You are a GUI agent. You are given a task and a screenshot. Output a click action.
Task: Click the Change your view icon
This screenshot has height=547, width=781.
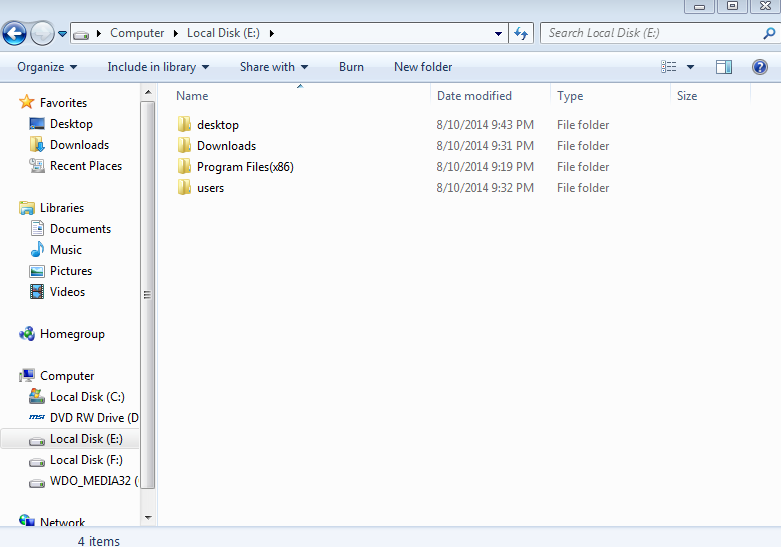(x=668, y=67)
